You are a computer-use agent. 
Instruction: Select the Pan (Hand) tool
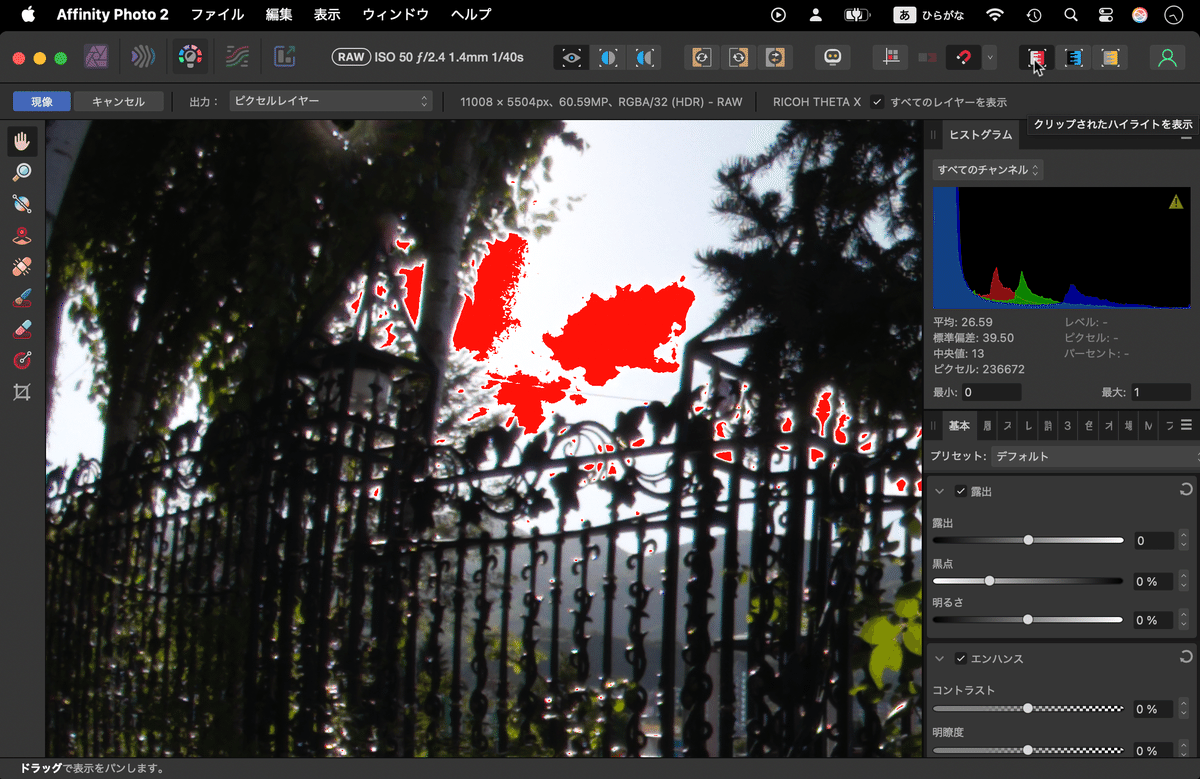coord(22,141)
